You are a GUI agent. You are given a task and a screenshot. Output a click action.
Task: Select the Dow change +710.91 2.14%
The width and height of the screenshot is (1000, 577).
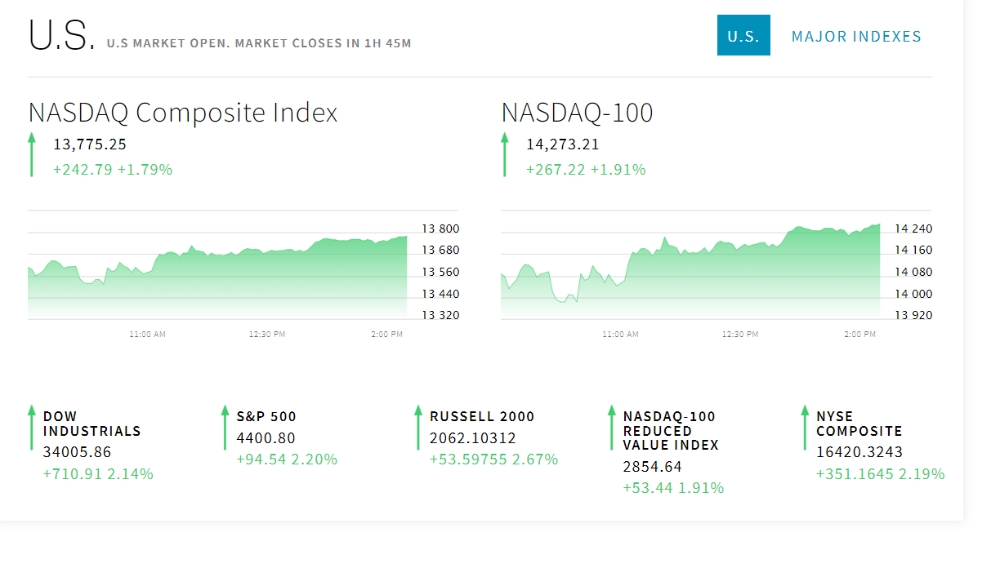[98, 474]
